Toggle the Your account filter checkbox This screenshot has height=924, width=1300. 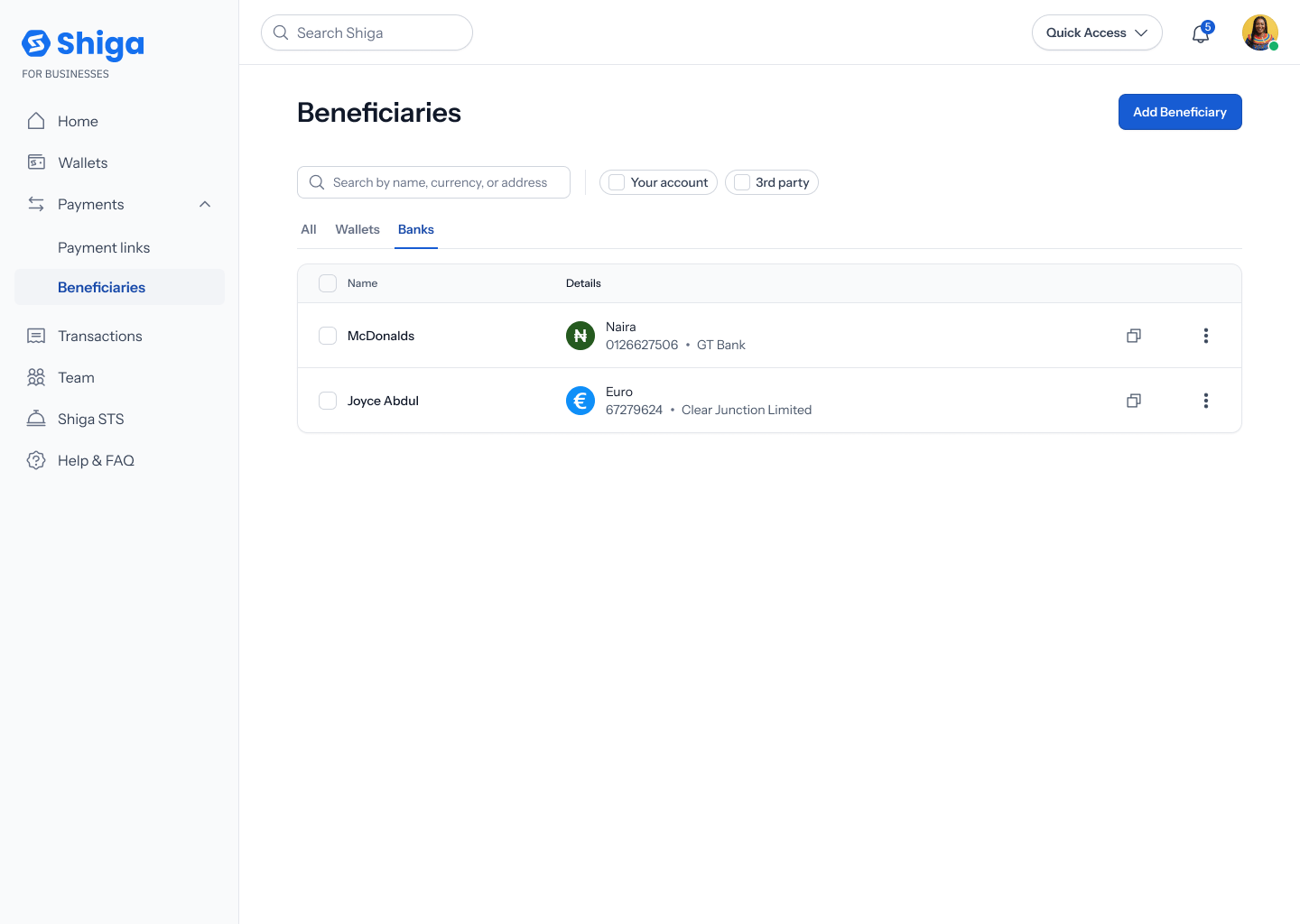tap(617, 182)
